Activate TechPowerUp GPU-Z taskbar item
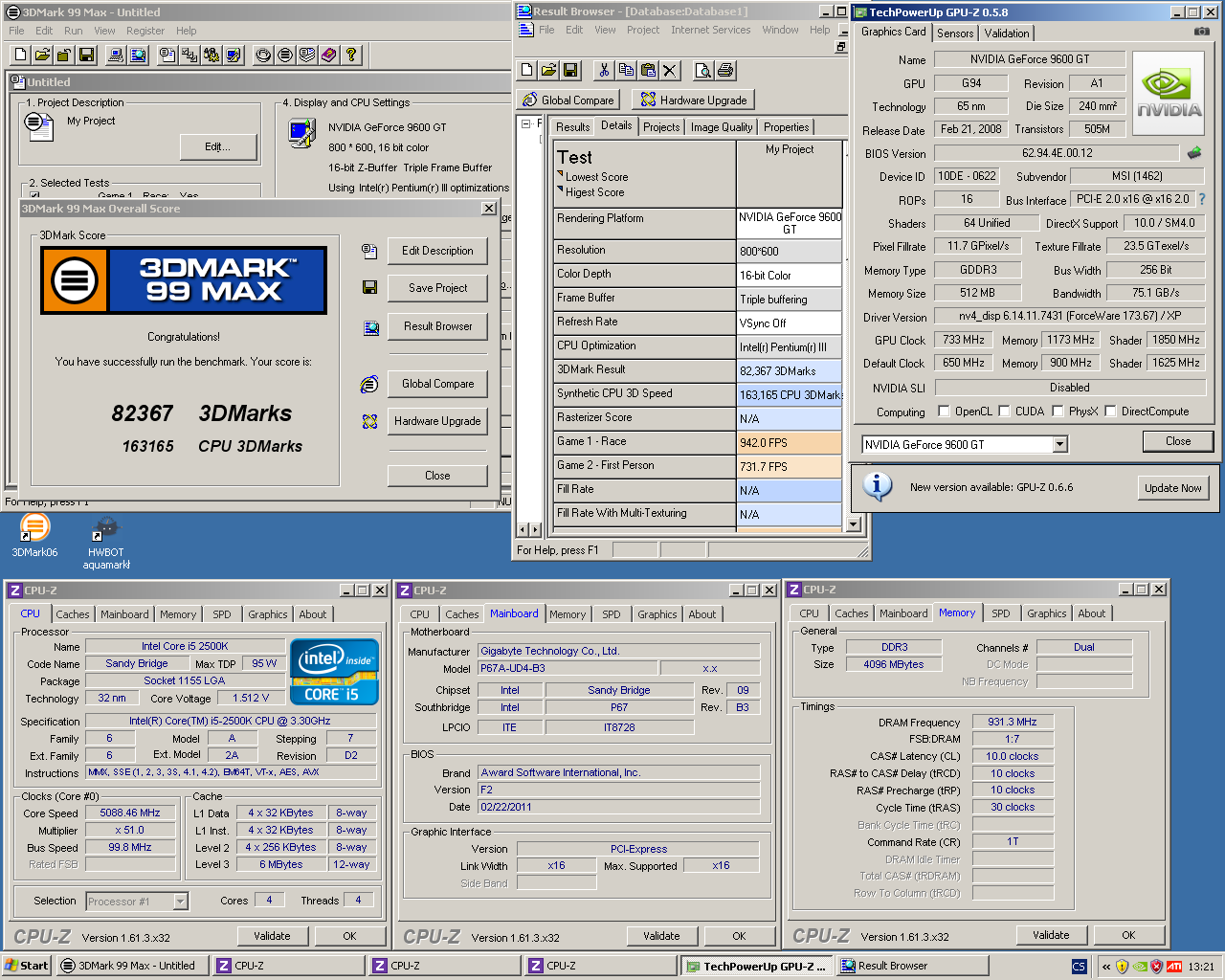The width and height of the screenshot is (1225, 980). click(x=755, y=967)
